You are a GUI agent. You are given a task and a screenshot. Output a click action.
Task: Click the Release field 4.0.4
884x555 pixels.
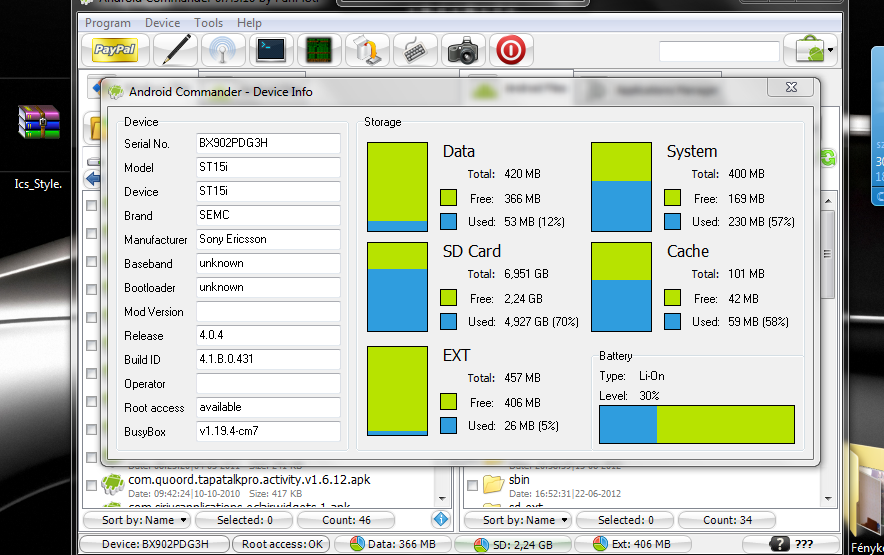pyautogui.click(x=268, y=335)
